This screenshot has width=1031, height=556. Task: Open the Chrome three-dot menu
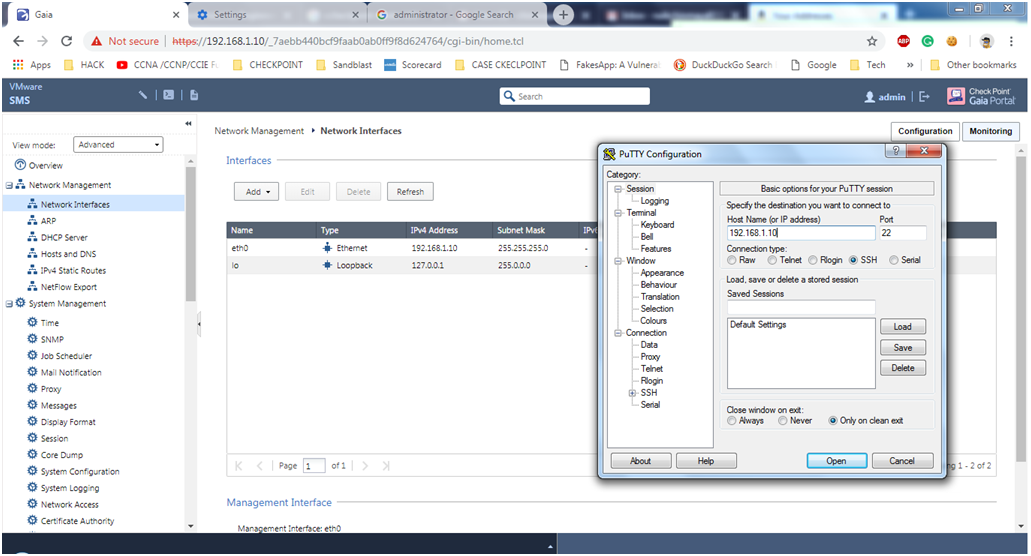1011,41
